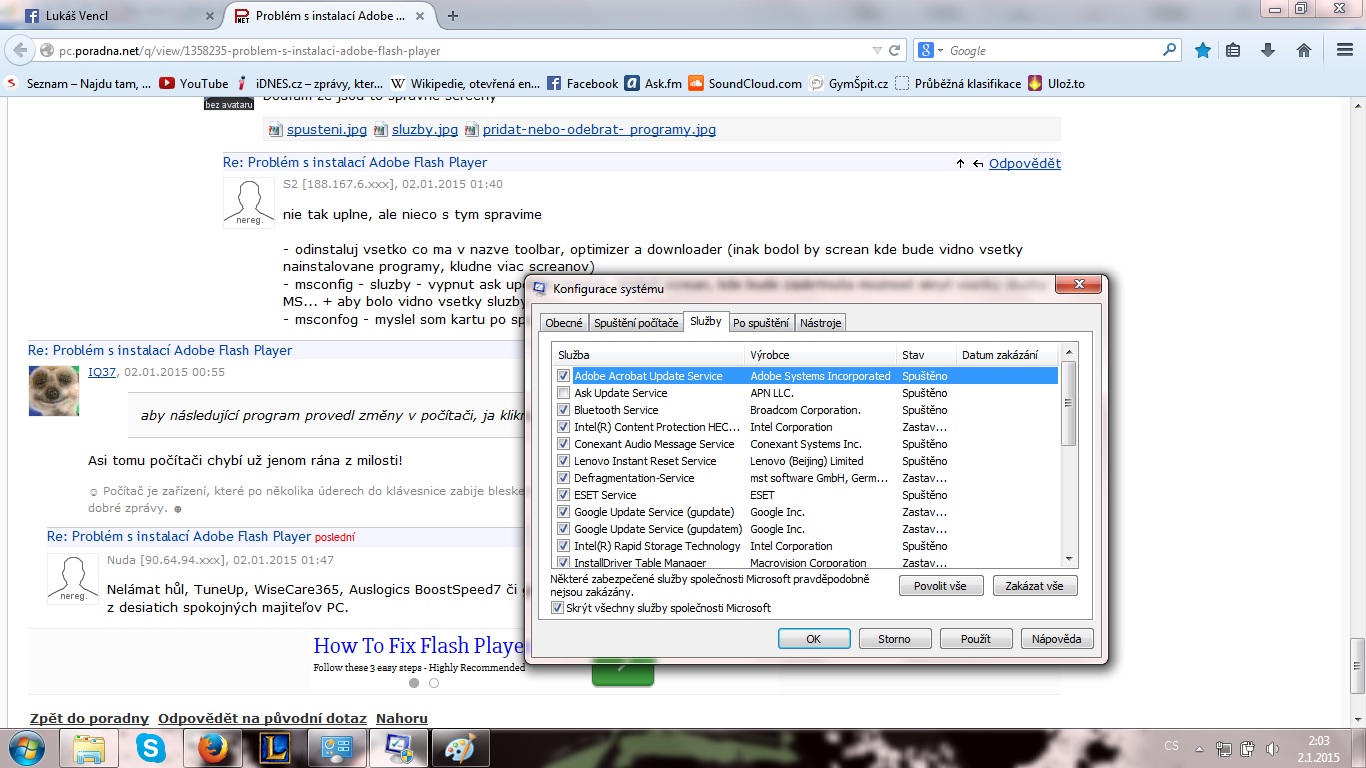Check the Ask Update Service box
The height and width of the screenshot is (768, 1366).
(564, 393)
